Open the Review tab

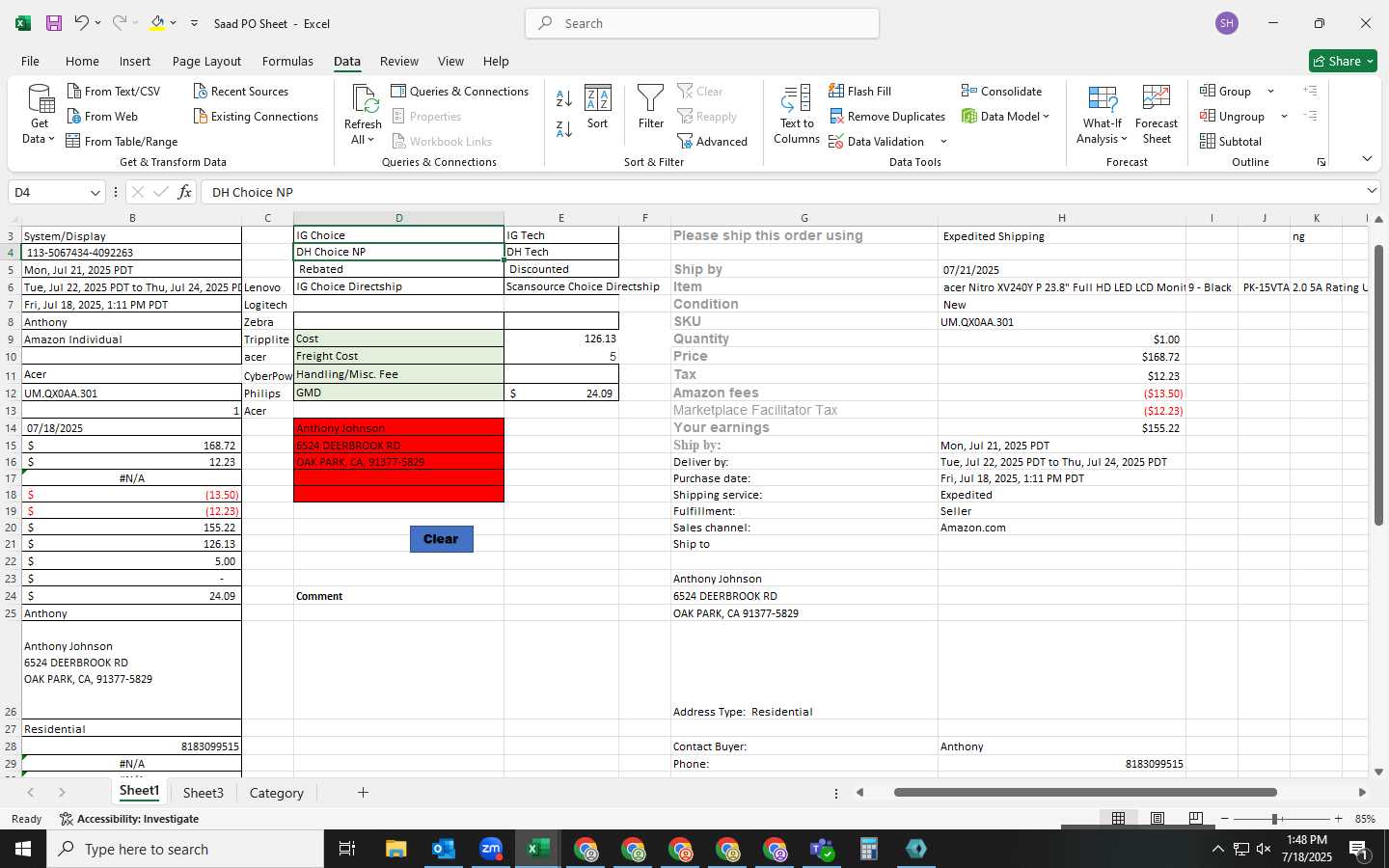pyautogui.click(x=398, y=61)
